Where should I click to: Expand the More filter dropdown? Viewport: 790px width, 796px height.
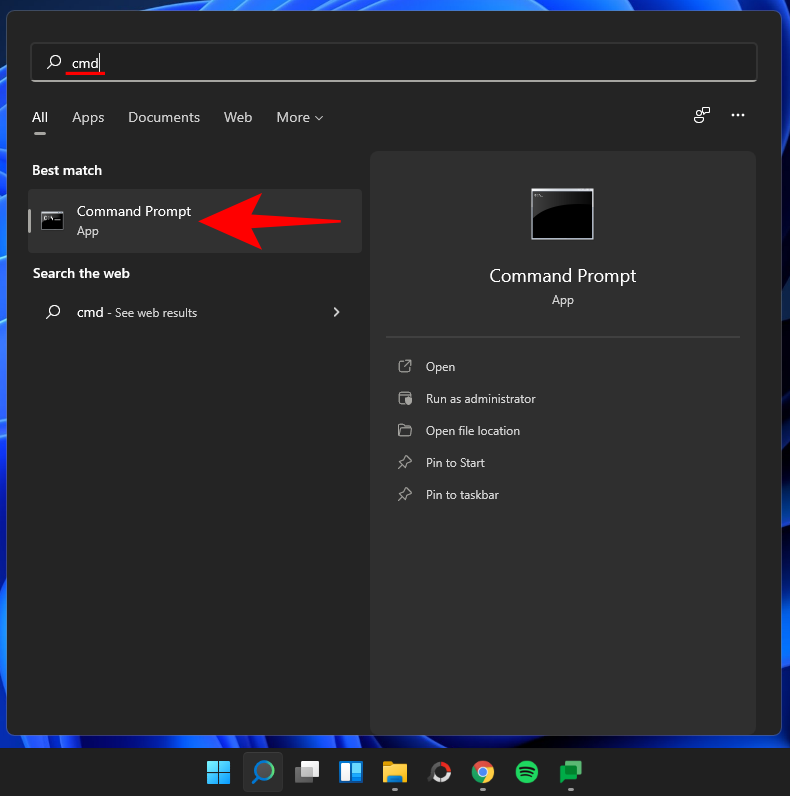coord(300,117)
